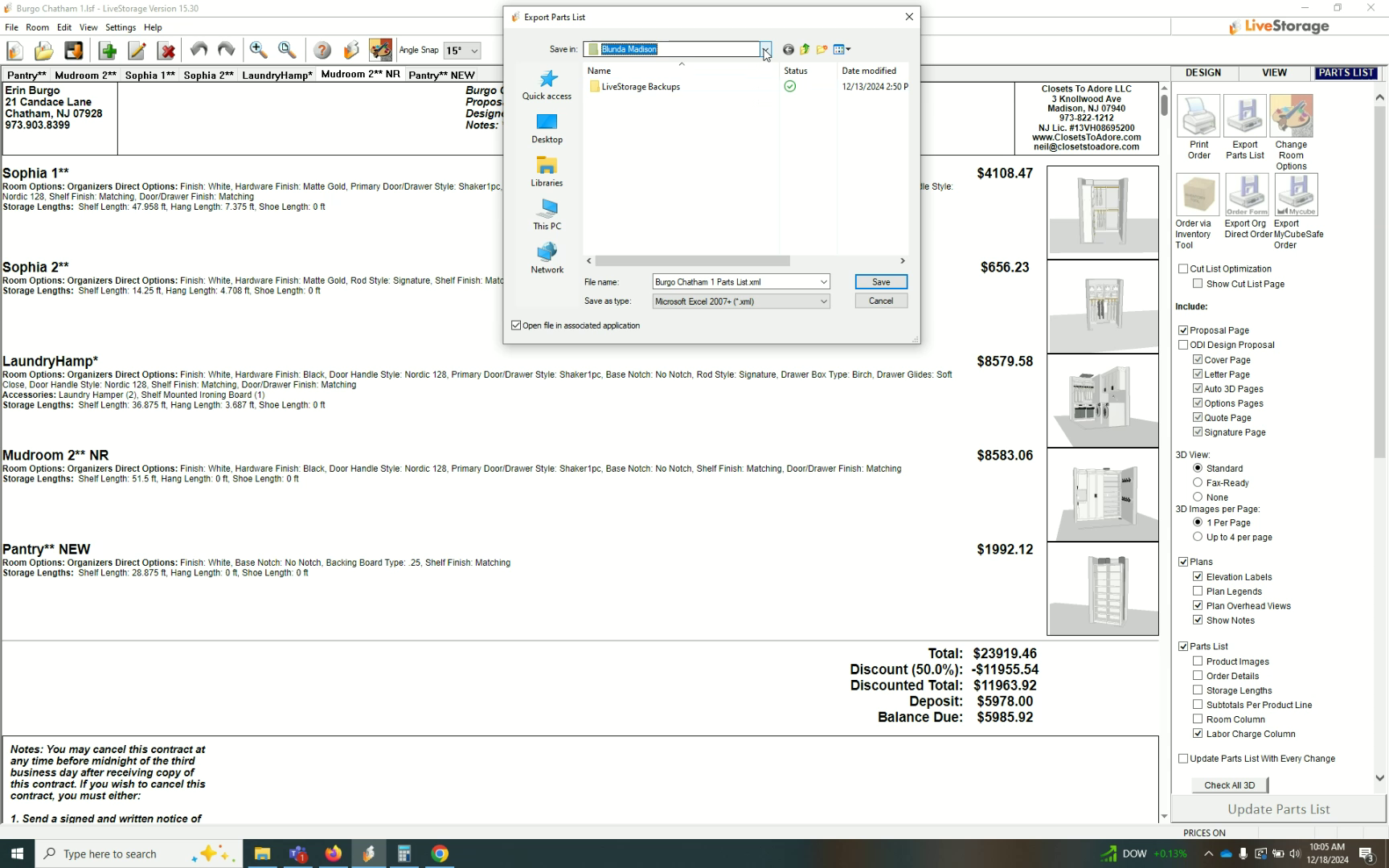Sort files by the Date modified column
This screenshot has height=868, width=1389.
(870, 71)
